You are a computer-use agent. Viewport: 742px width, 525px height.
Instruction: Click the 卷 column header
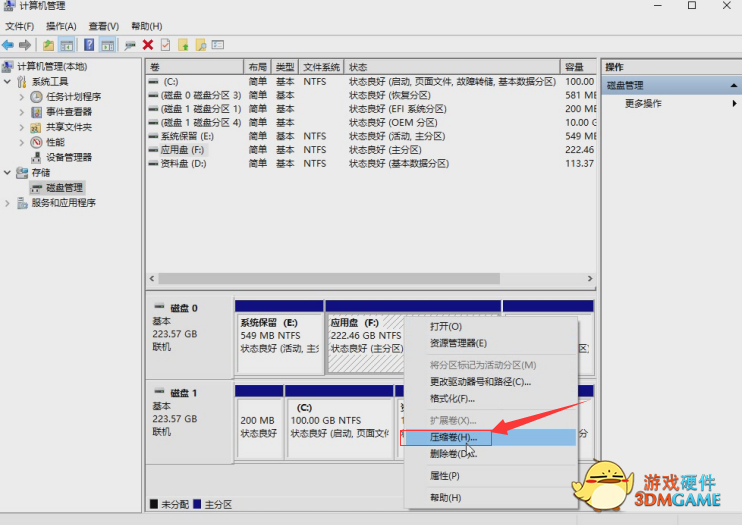[194, 67]
